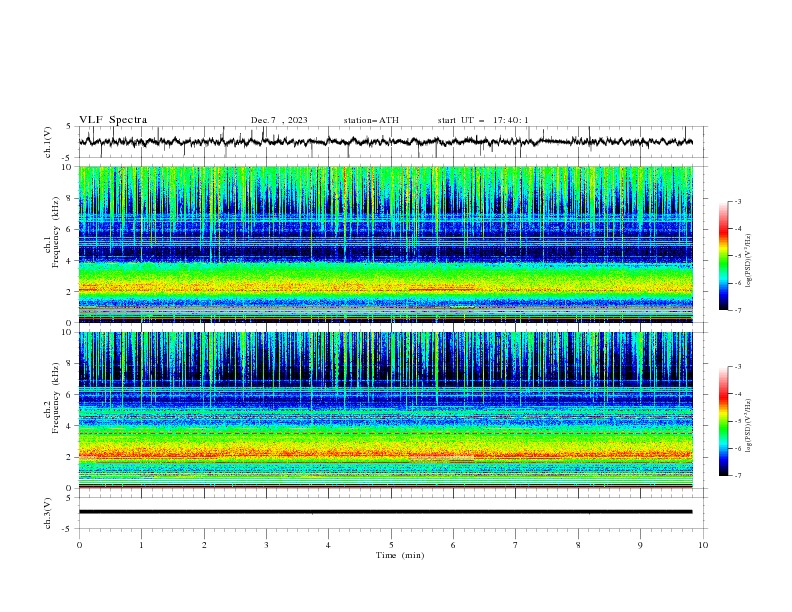Click the flat ch.3 voltage trace
Screen dimensions: 792x612
385,512
